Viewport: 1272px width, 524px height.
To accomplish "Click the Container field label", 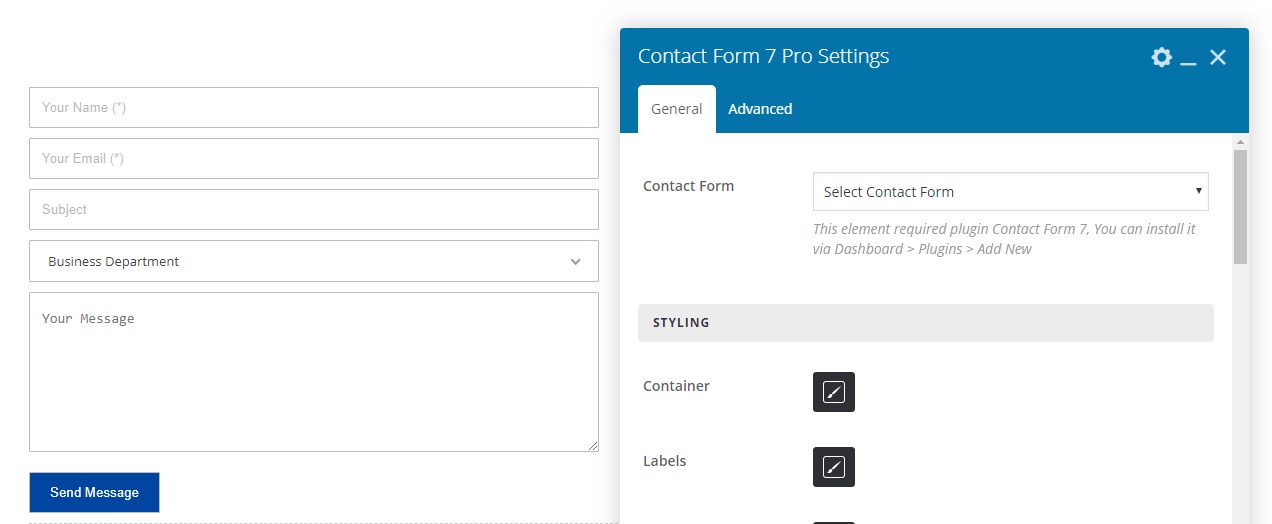I will coord(676,386).
